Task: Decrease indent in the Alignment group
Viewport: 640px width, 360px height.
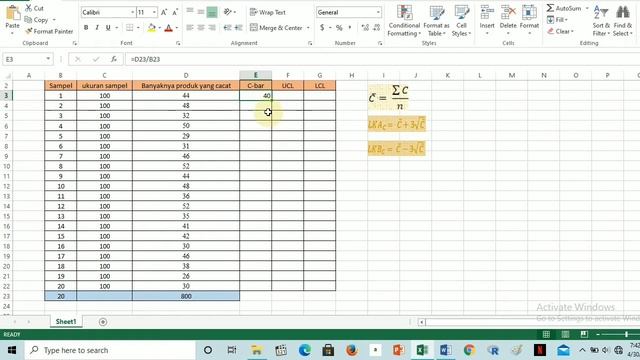Action: click(227, 28)
